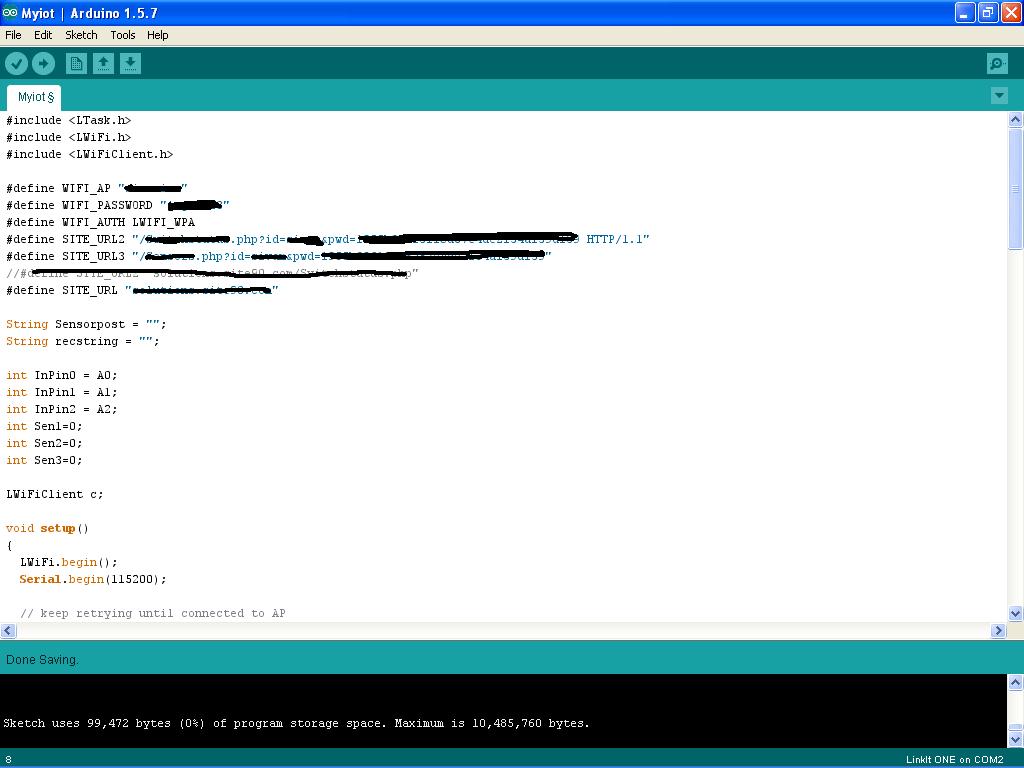Screen dimensions: 1024x768
Task: Open the Sketch menu
Action: tap(81, 35)
